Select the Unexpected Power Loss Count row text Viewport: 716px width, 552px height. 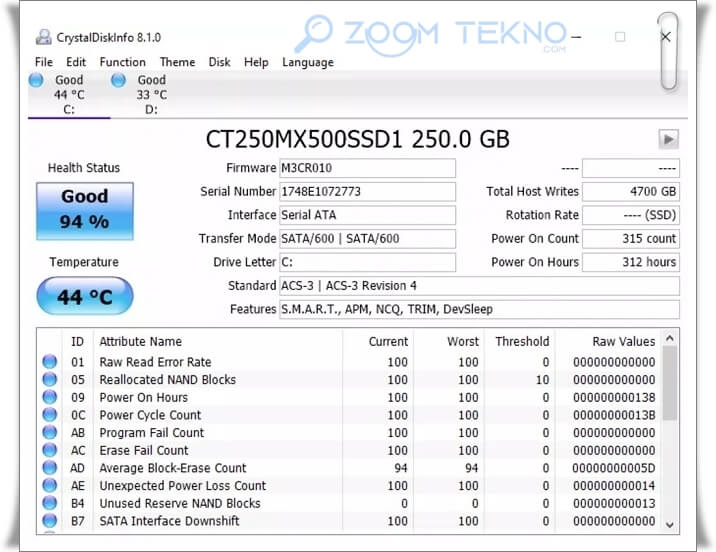tap(183, 486)
